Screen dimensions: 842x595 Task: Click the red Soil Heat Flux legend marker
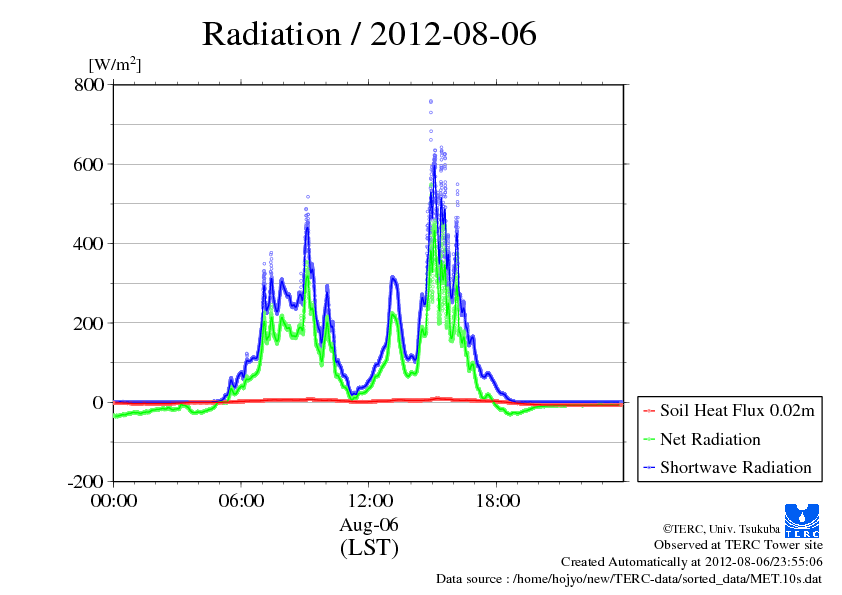pyautogui.click(x=649, y=411)
